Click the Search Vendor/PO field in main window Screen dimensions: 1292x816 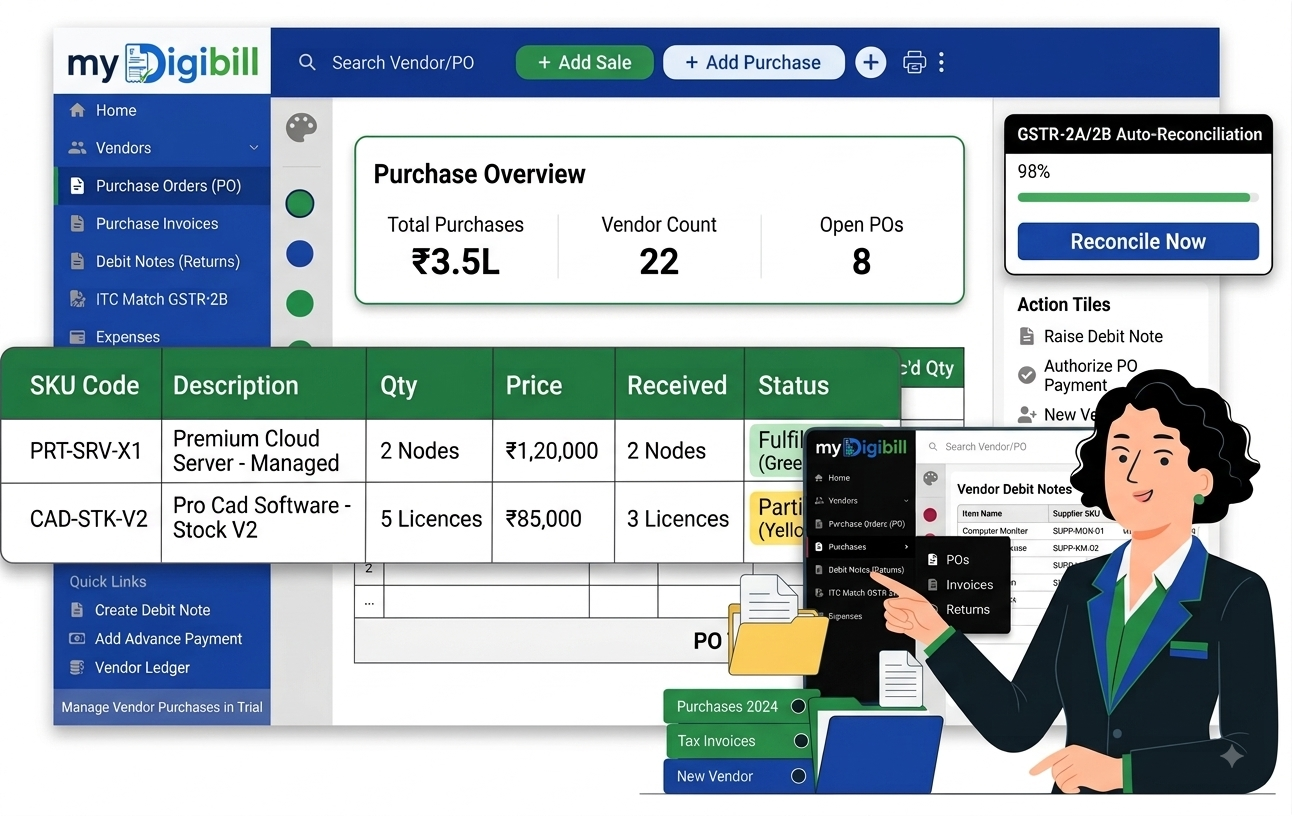402,62
